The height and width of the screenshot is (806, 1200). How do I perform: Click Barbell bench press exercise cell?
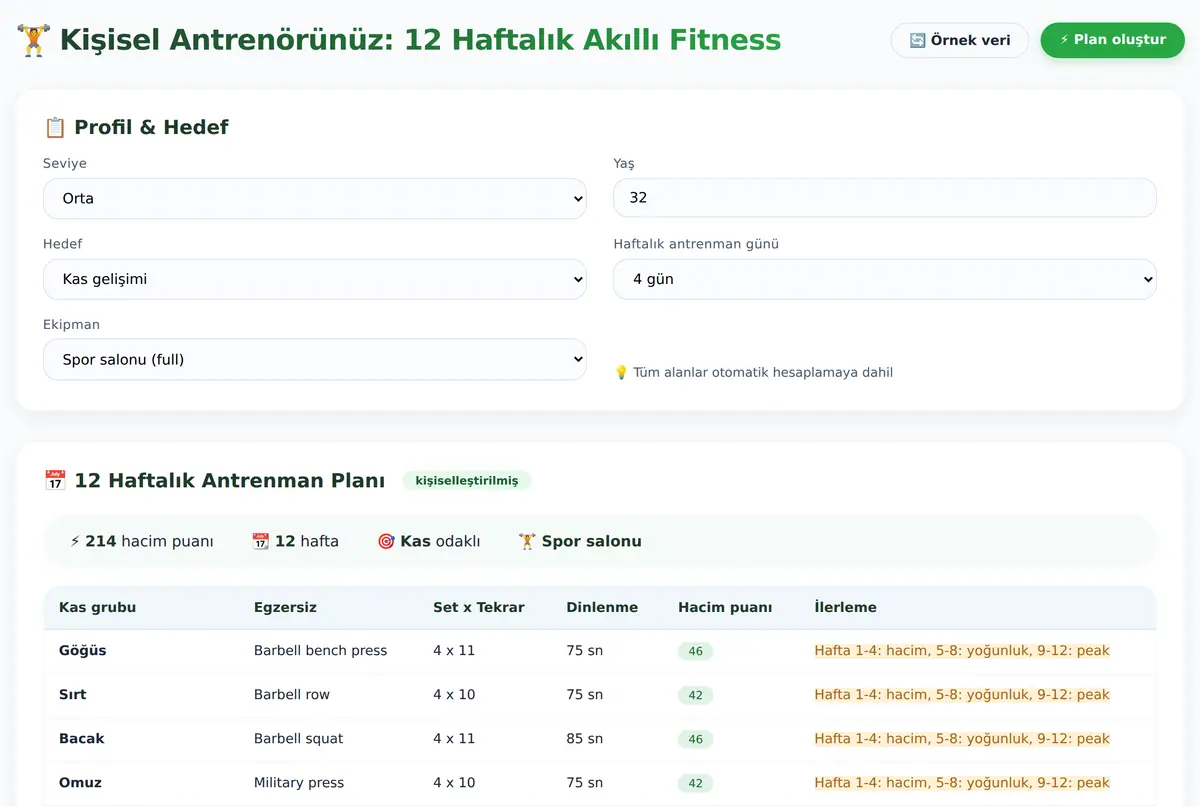(x=320, y=650)
